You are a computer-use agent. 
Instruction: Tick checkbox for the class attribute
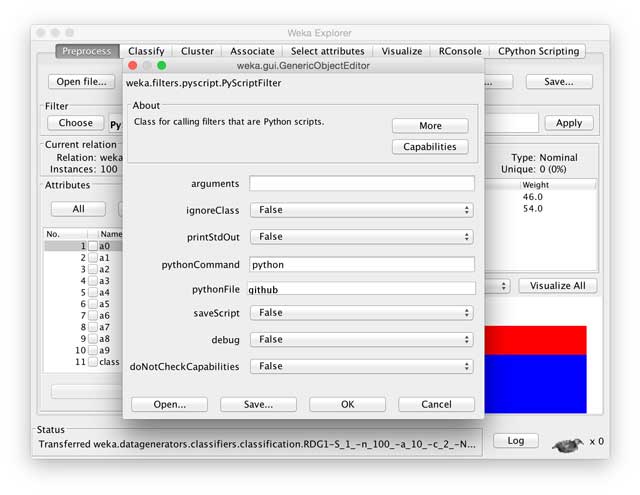[x=93, y=362]
